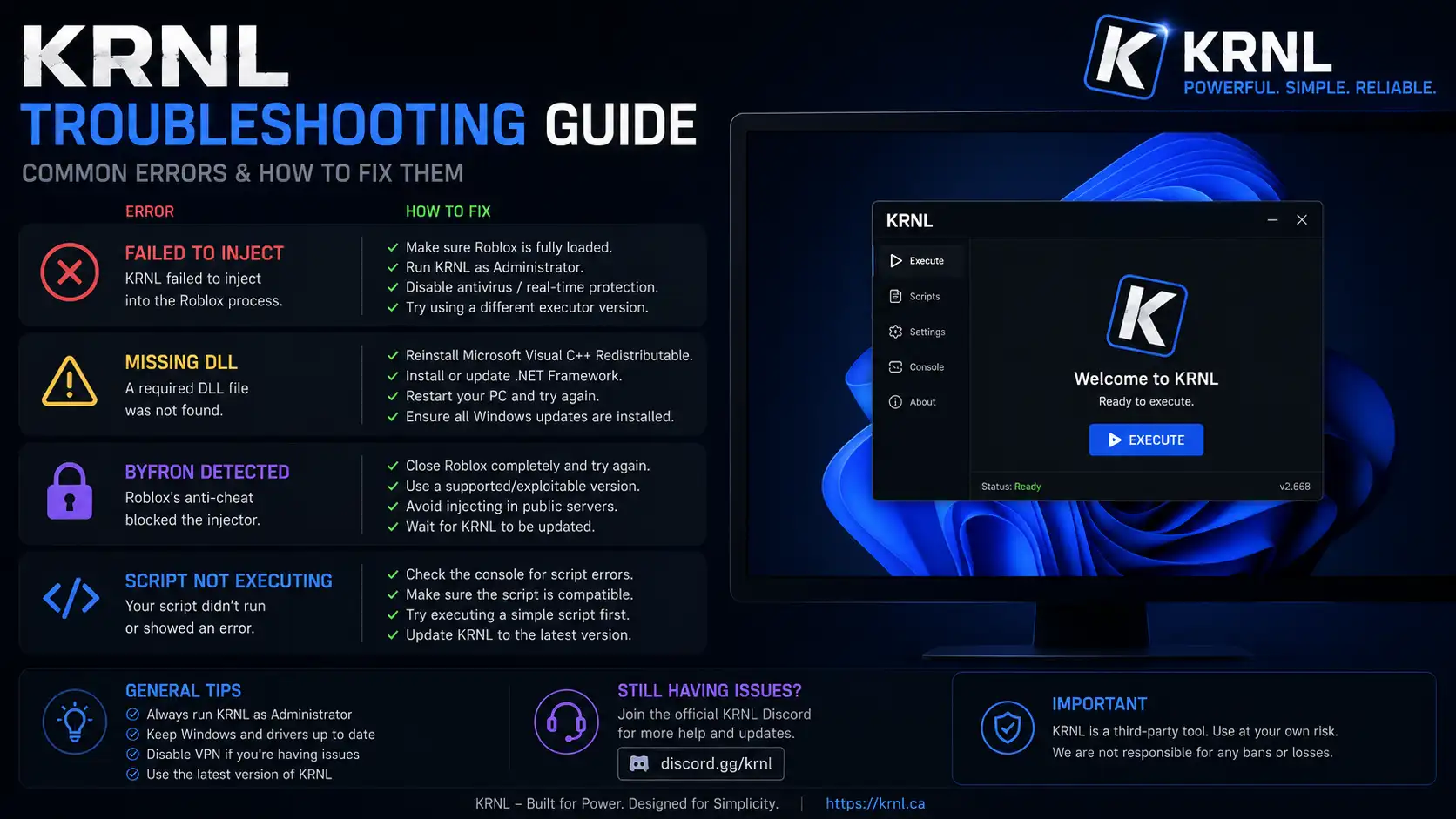Click circled check beside 'Always run KRNL as Administrator'

tap(132, 715)
